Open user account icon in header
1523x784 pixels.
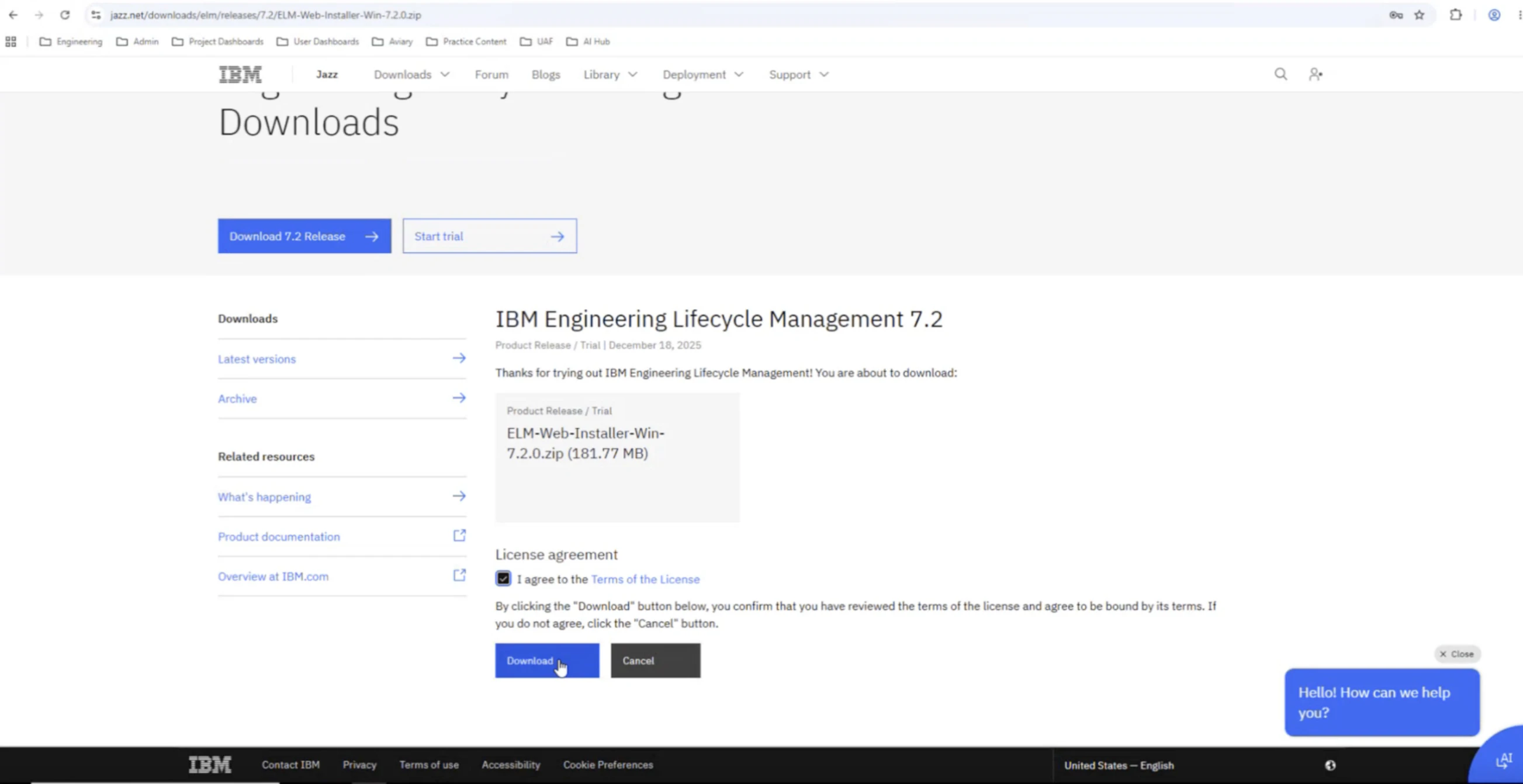point(1316,74)
